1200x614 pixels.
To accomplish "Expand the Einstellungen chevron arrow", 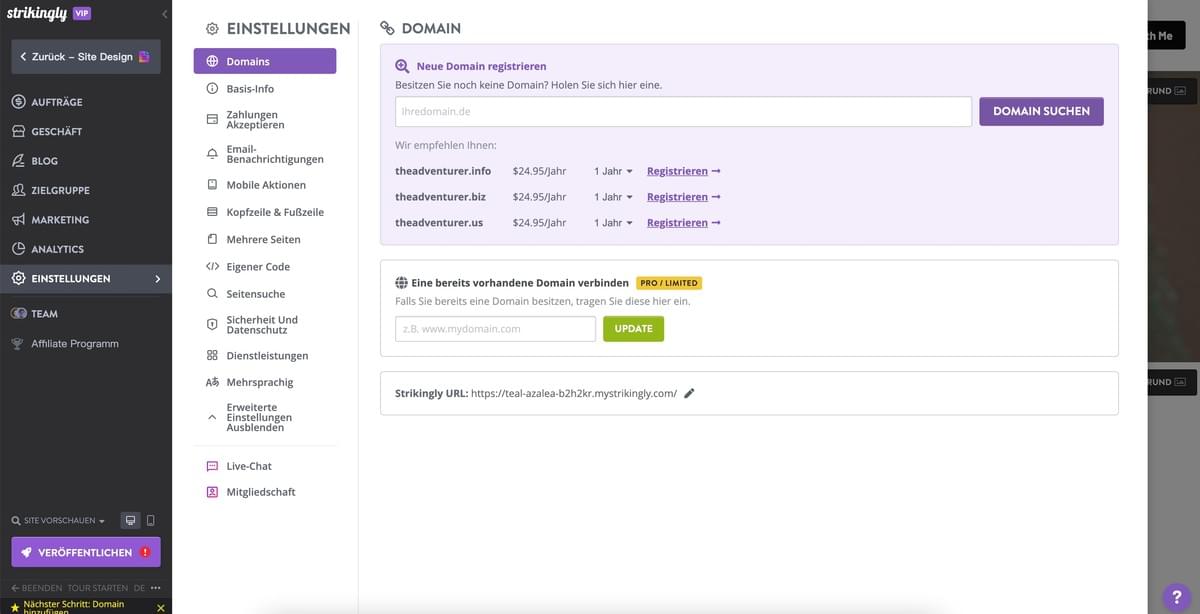I will (157, 279).
